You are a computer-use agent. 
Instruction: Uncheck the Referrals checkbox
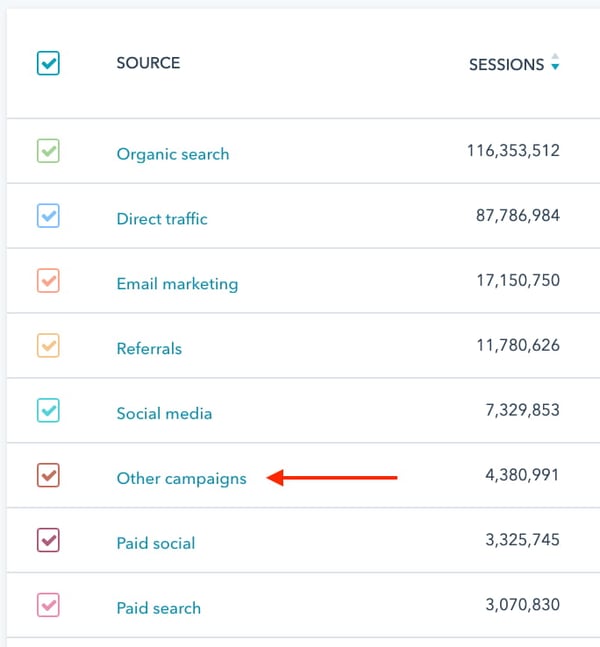coord(48,346)
